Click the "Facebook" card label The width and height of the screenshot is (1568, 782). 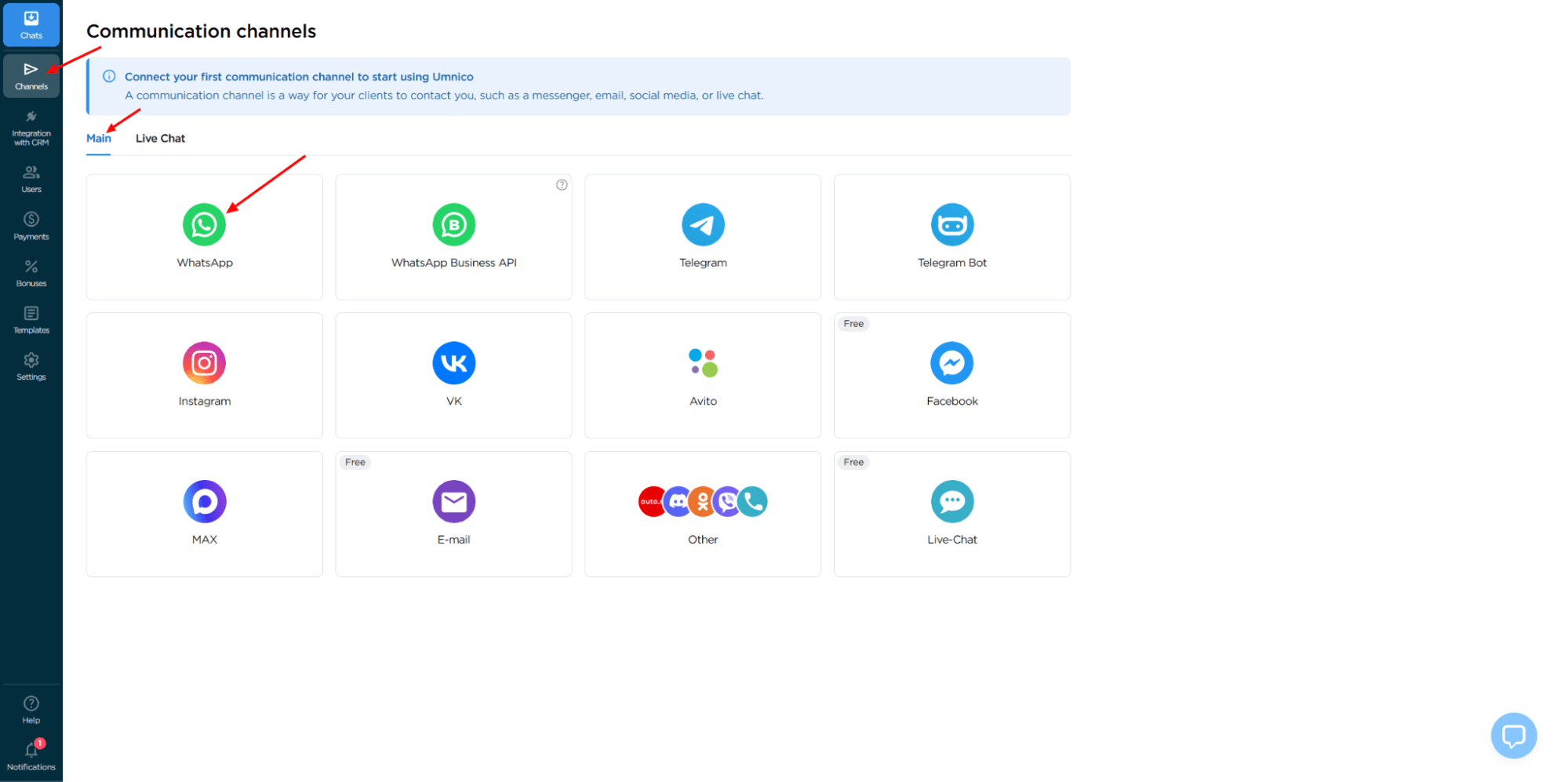tap(952, 401)
